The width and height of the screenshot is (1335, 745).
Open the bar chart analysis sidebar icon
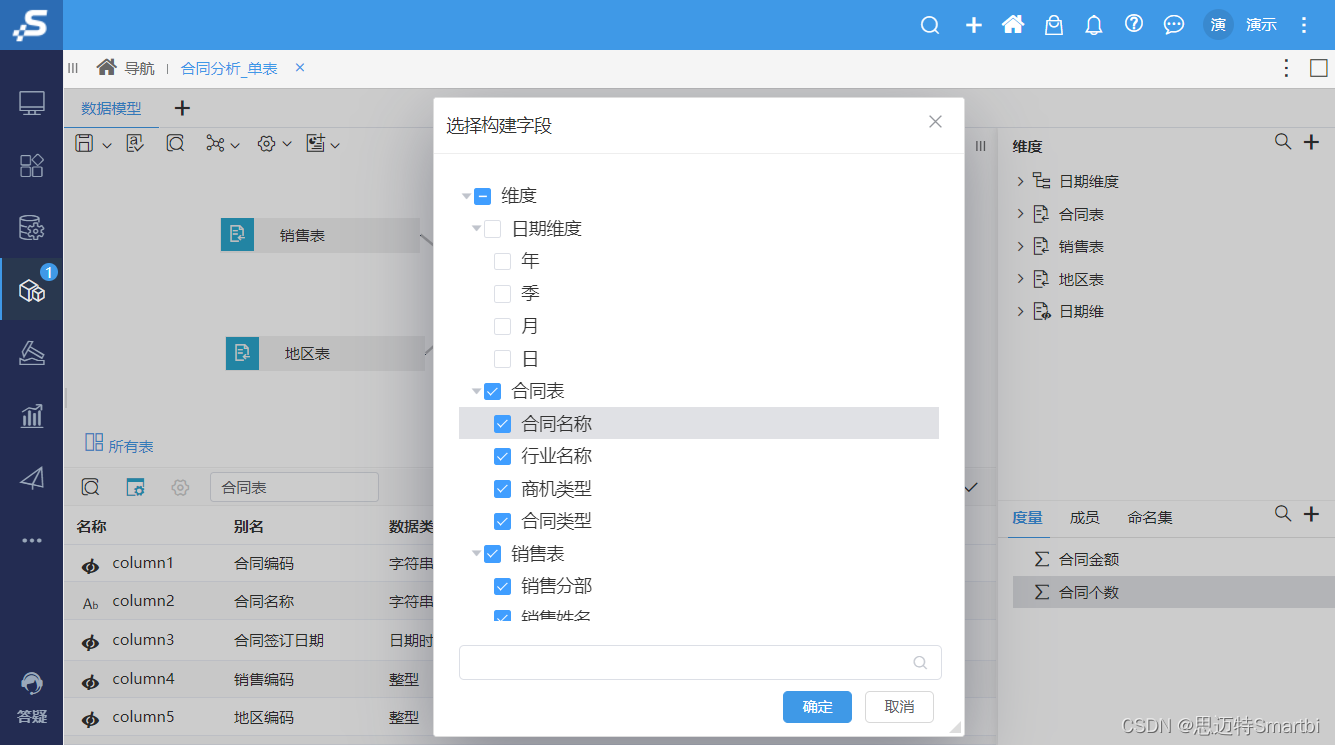pyautogui.click(x=32, y=416)
